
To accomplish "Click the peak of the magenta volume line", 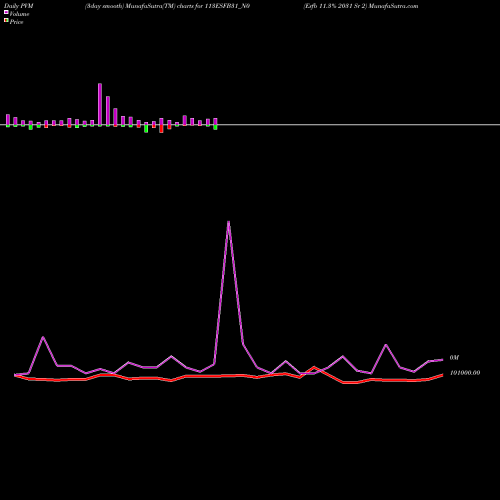I will 228,222.
